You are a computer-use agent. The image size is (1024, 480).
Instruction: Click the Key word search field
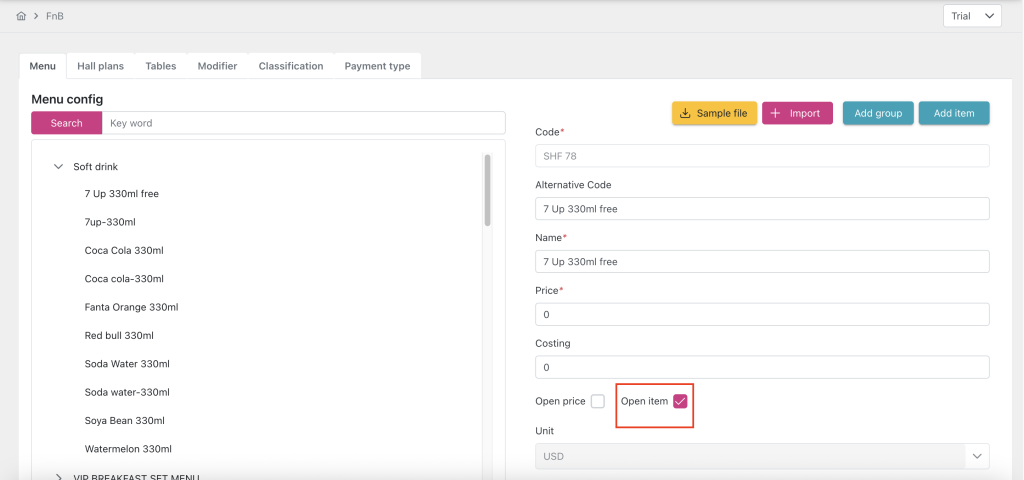(x=303, y=123)
